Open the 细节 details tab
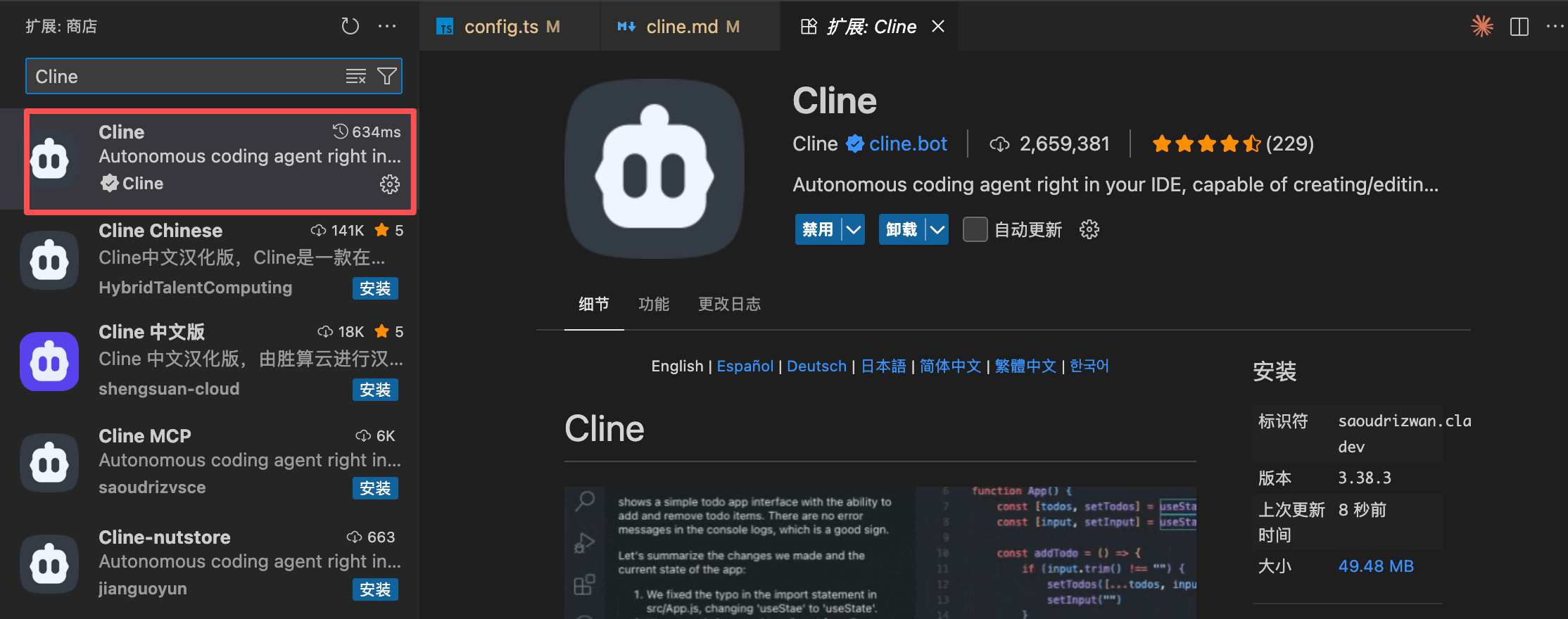The height and width of the screenshot is (619, 1568). [x=594, y=304]
